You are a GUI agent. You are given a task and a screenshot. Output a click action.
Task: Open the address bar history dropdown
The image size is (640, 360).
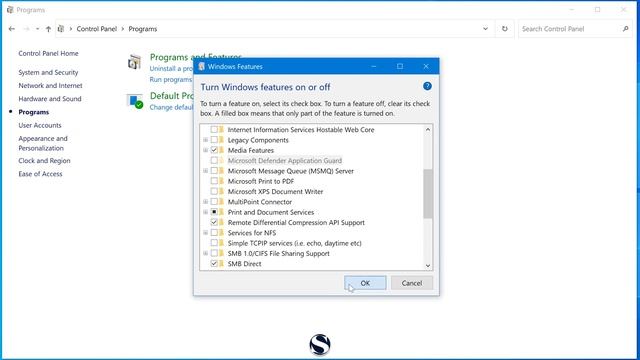(485, 29)
